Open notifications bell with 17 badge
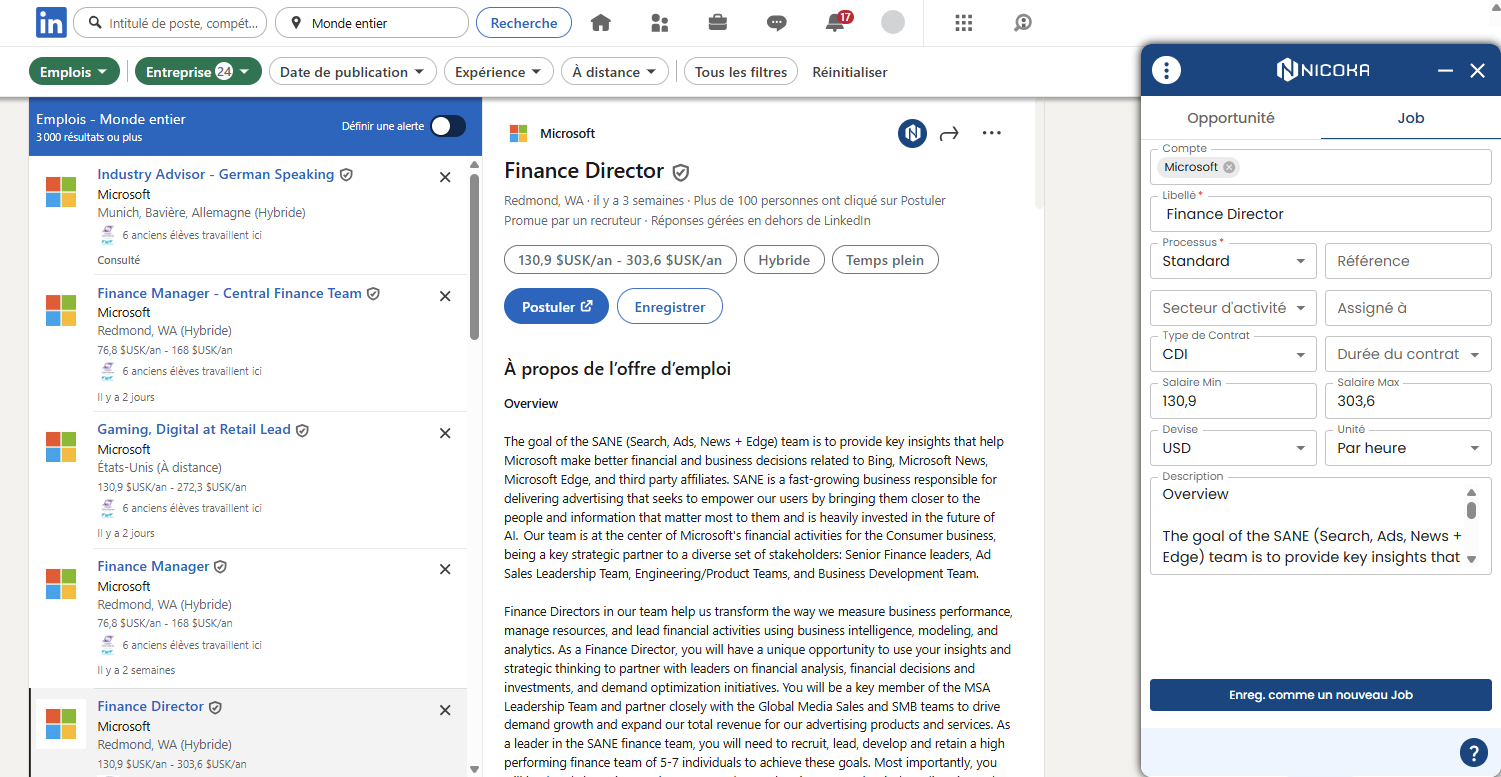Viewport: 1501px width, 777px height. [x=836, y=23]
